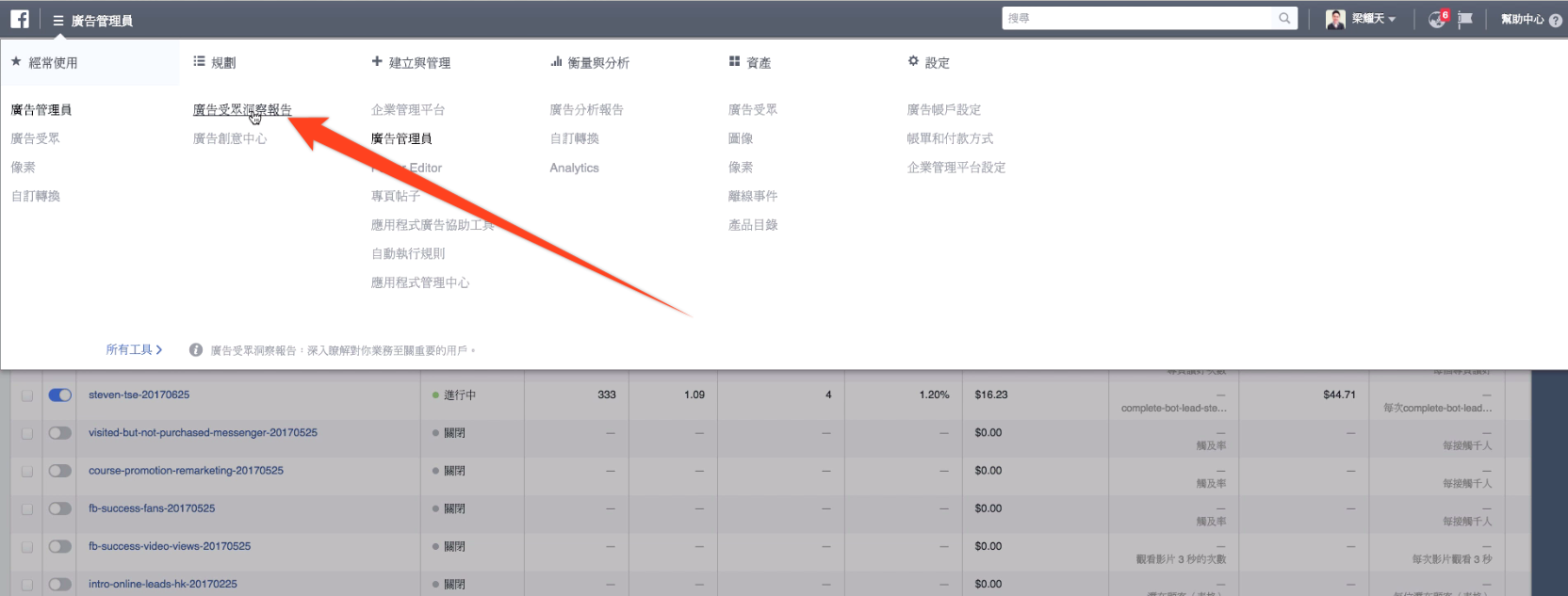The width and height of the screenshot is (1568, 596).
Task: Check the box for fb-success-fans-20170525 row
Action: (x=26, y=508)
